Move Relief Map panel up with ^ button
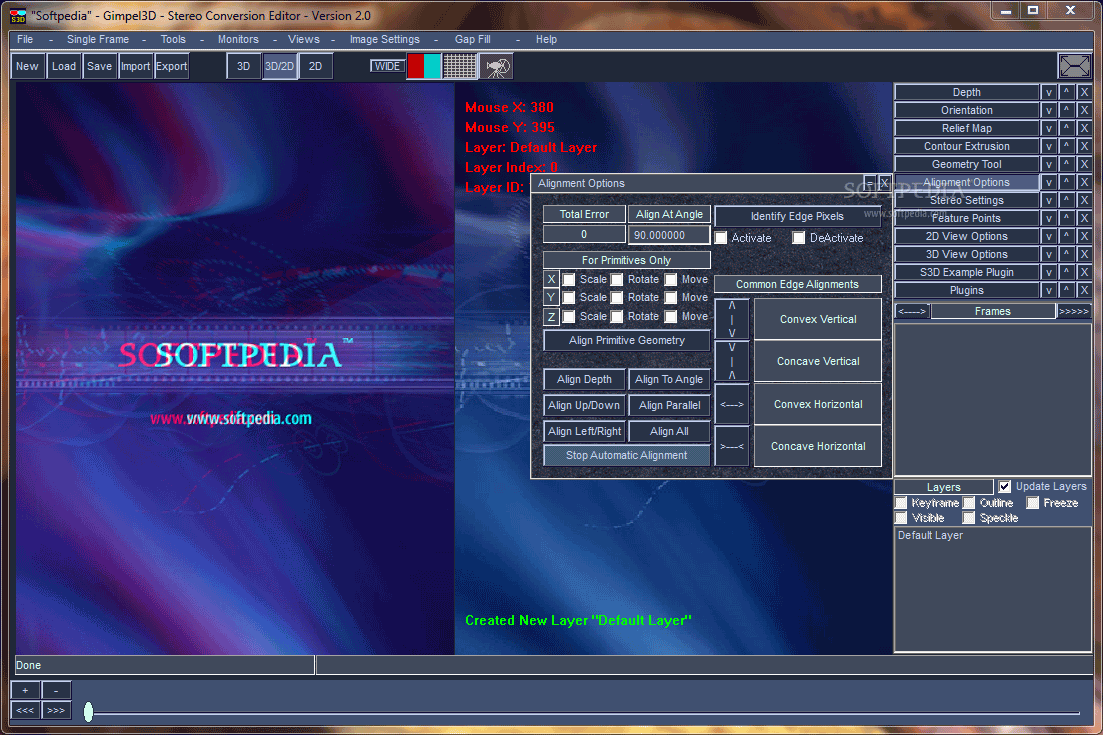The image size is (1103, 735). point(1066,128)
